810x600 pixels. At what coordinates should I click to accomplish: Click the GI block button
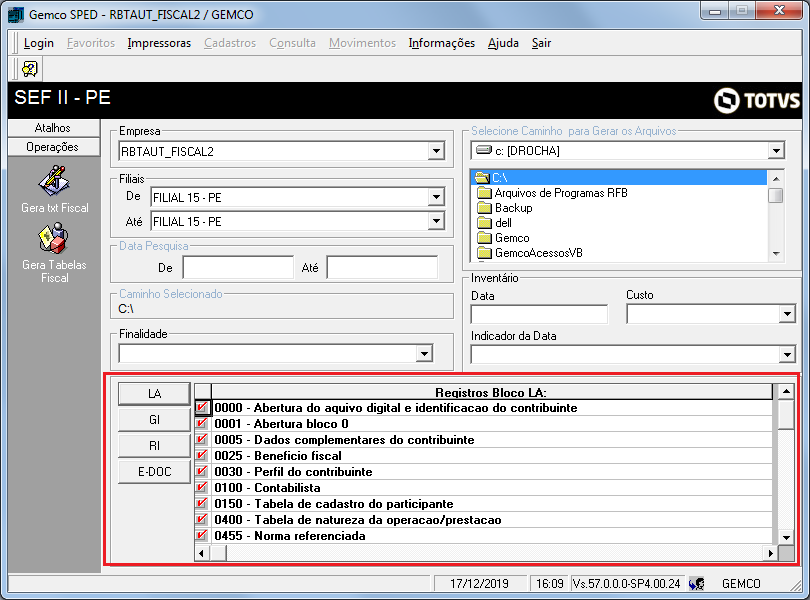click(154, 420)
